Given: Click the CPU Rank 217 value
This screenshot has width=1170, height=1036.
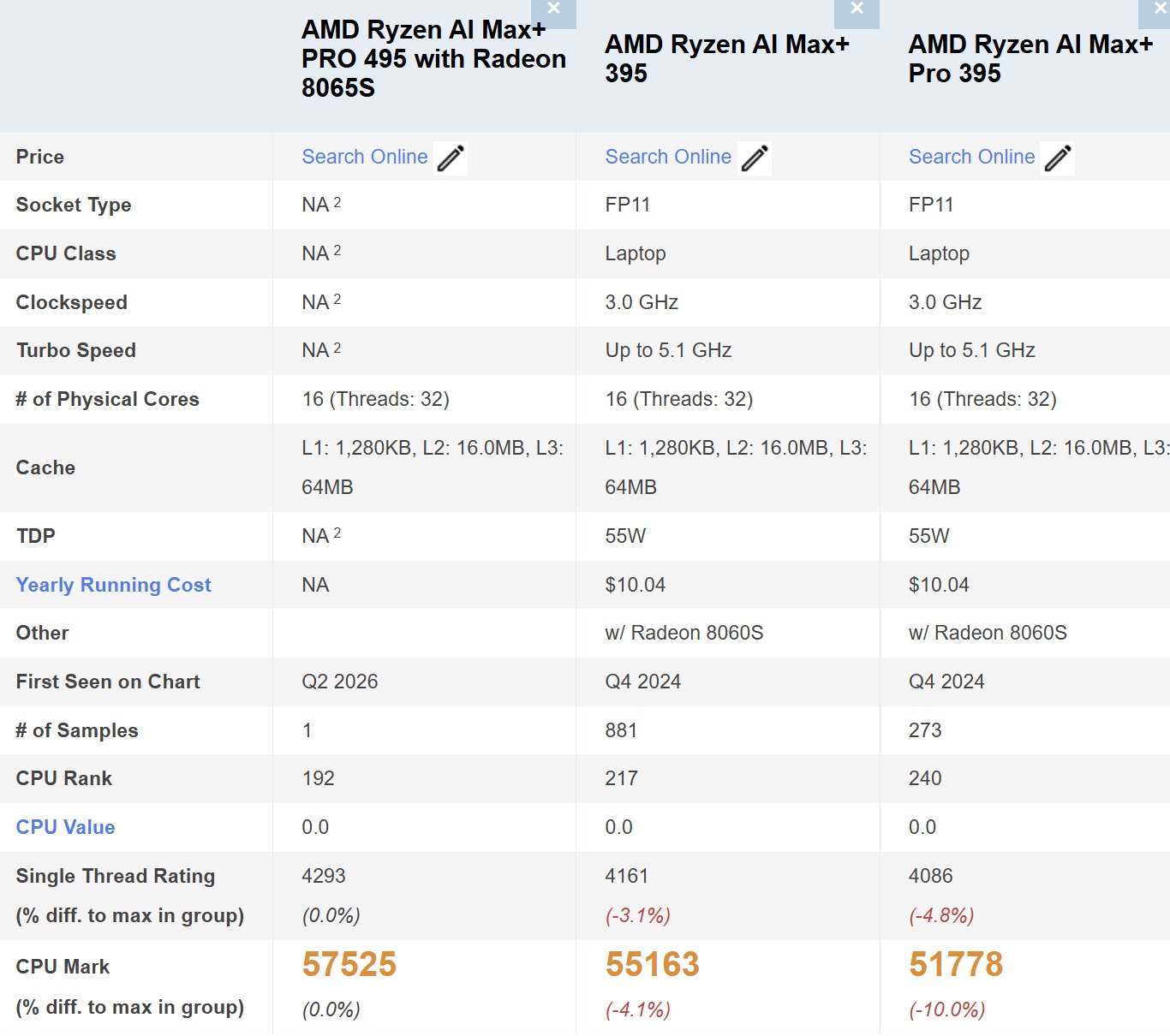Looking at the screenshot, I should coord(621,778).
